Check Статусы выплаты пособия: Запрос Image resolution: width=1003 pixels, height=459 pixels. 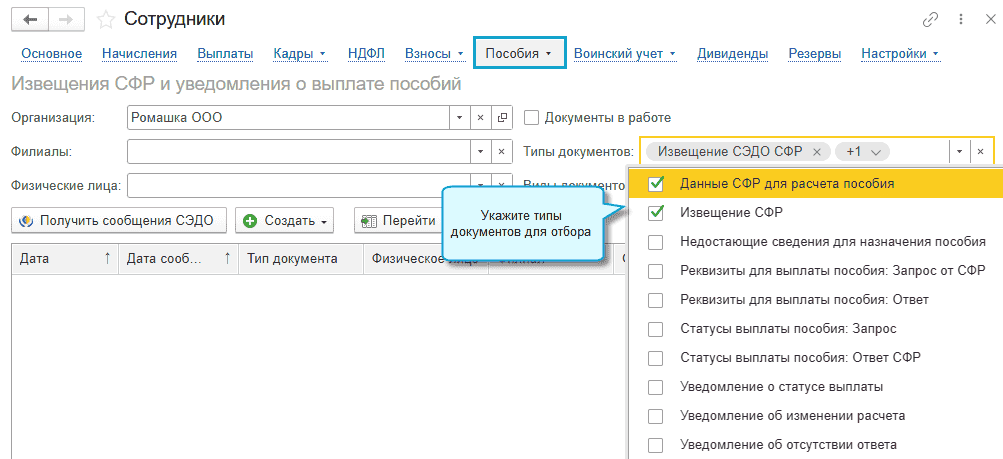(656, 329)
